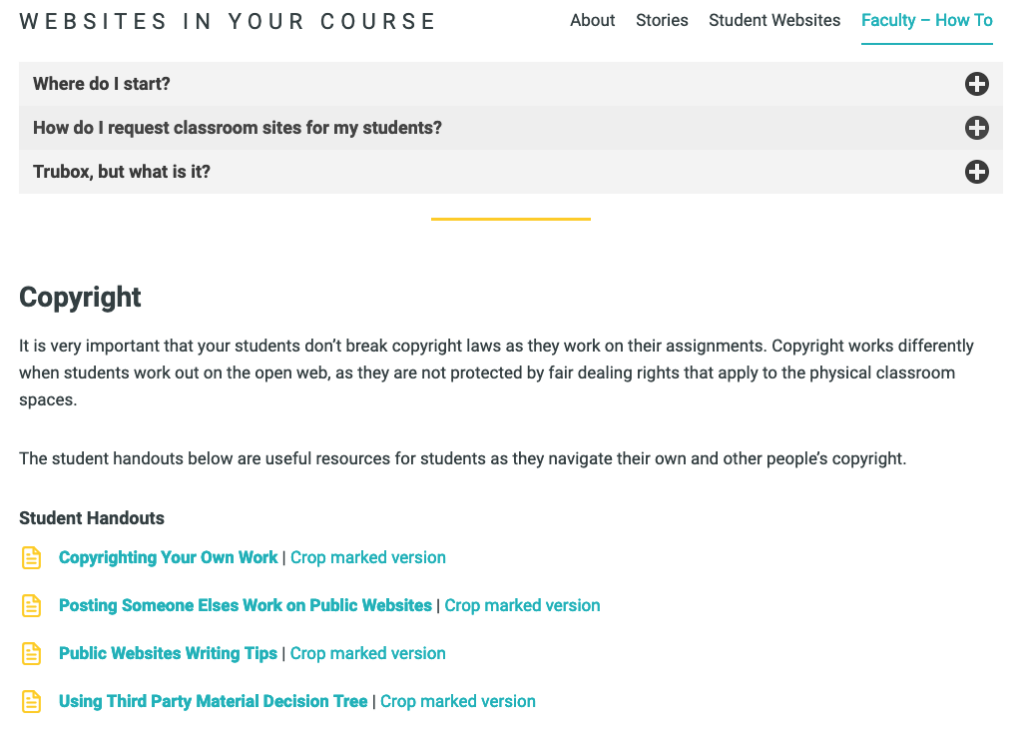The image size is (1024, 741).
Task: Open the Copyrighting Your Own Work handout
Action: point(168,558)
